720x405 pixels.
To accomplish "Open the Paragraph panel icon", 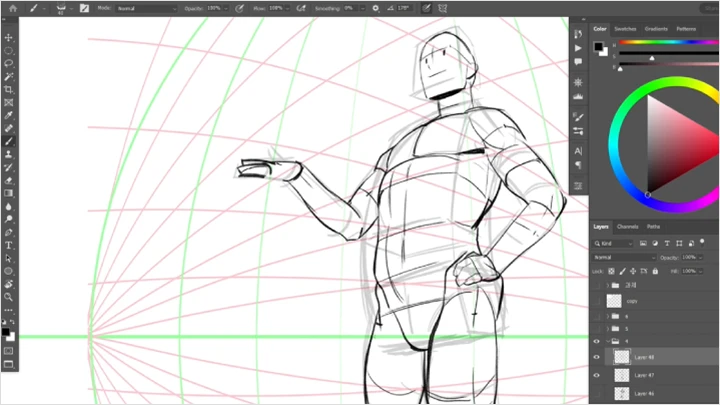I will [578, 165].
